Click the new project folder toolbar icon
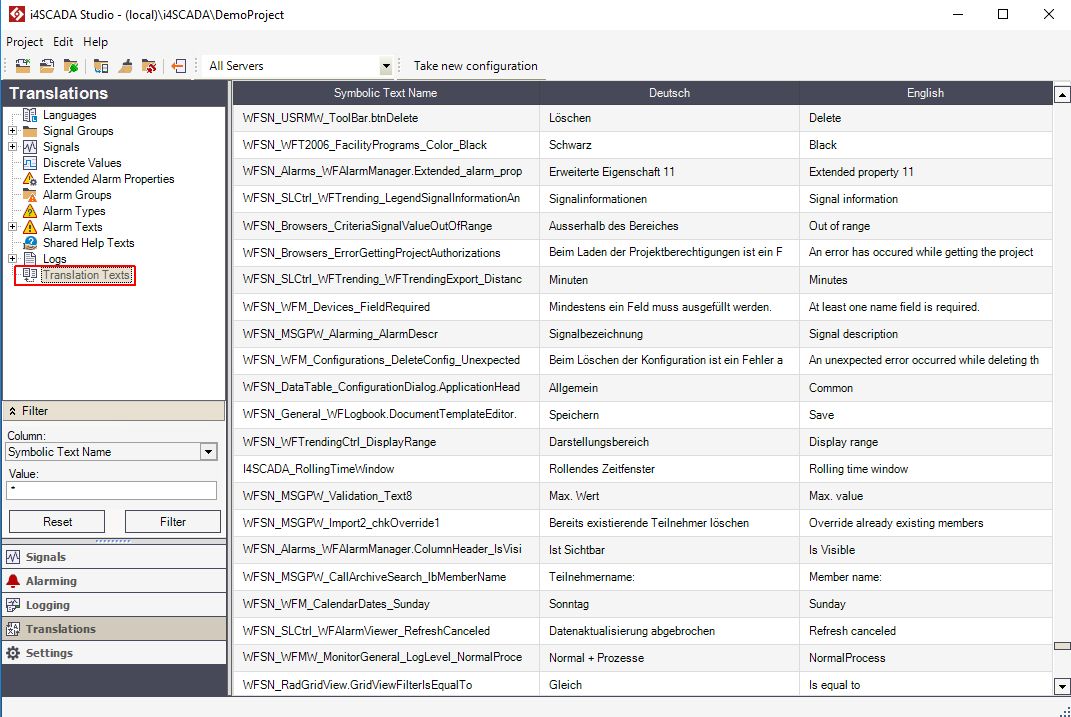The height and width of the screenshot is (717, 1071). point(23,66)
